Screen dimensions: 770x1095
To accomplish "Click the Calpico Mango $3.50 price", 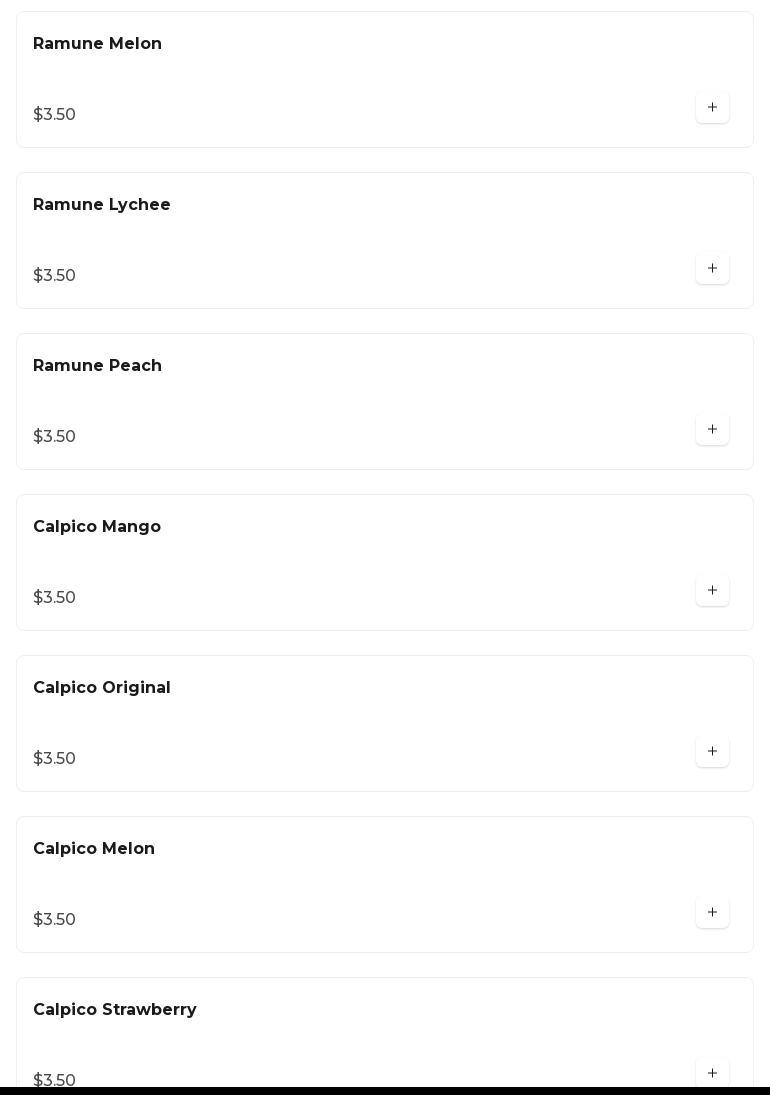I will pyautogui.click(x=55, y=598).
